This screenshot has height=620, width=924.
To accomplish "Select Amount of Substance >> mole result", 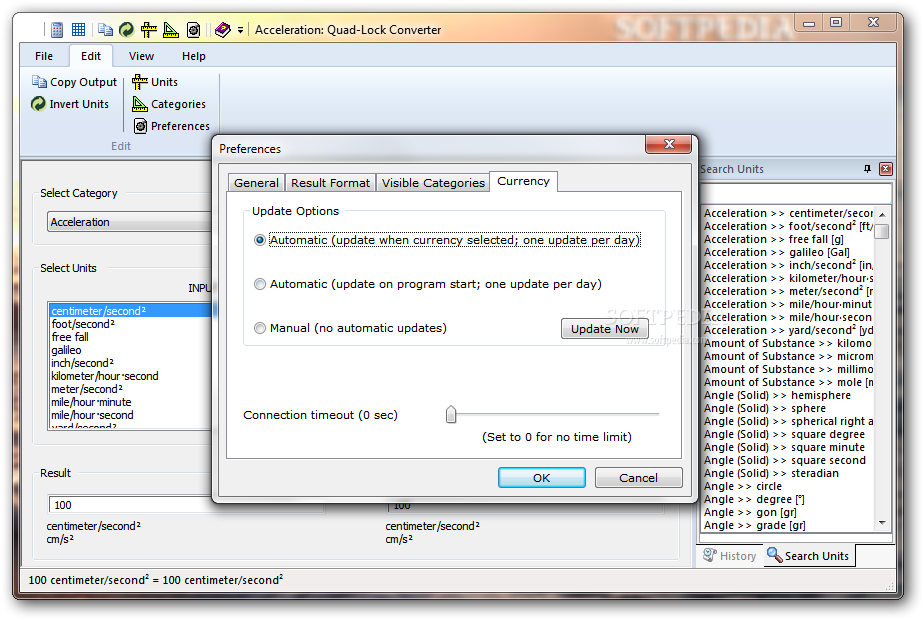I will point(788,382).
